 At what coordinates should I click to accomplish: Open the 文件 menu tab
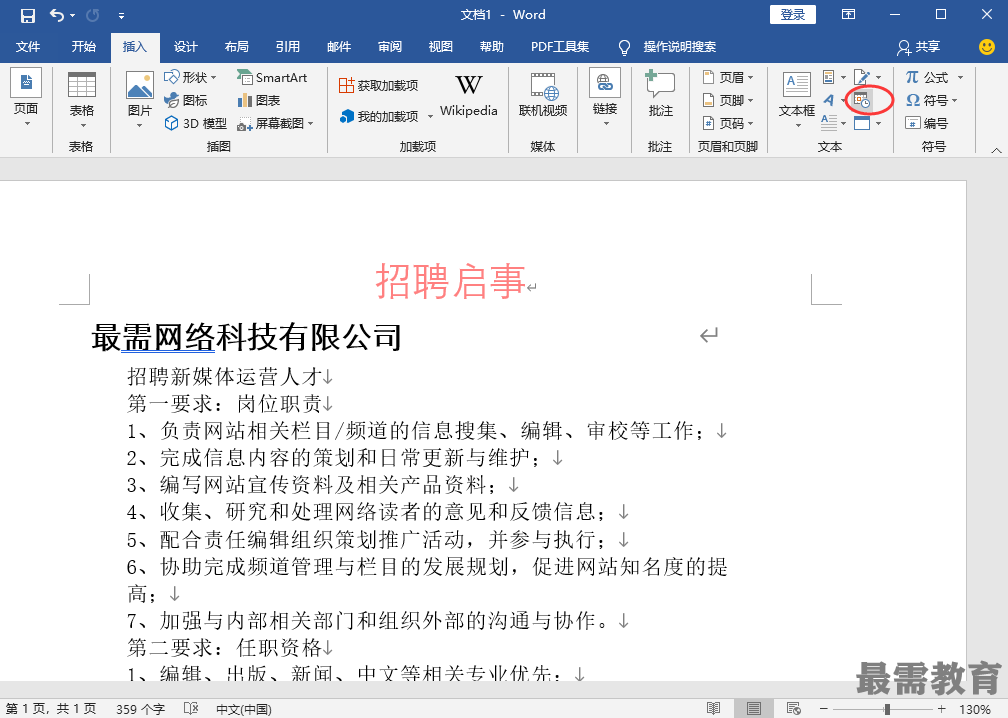(x=28, y=46)
